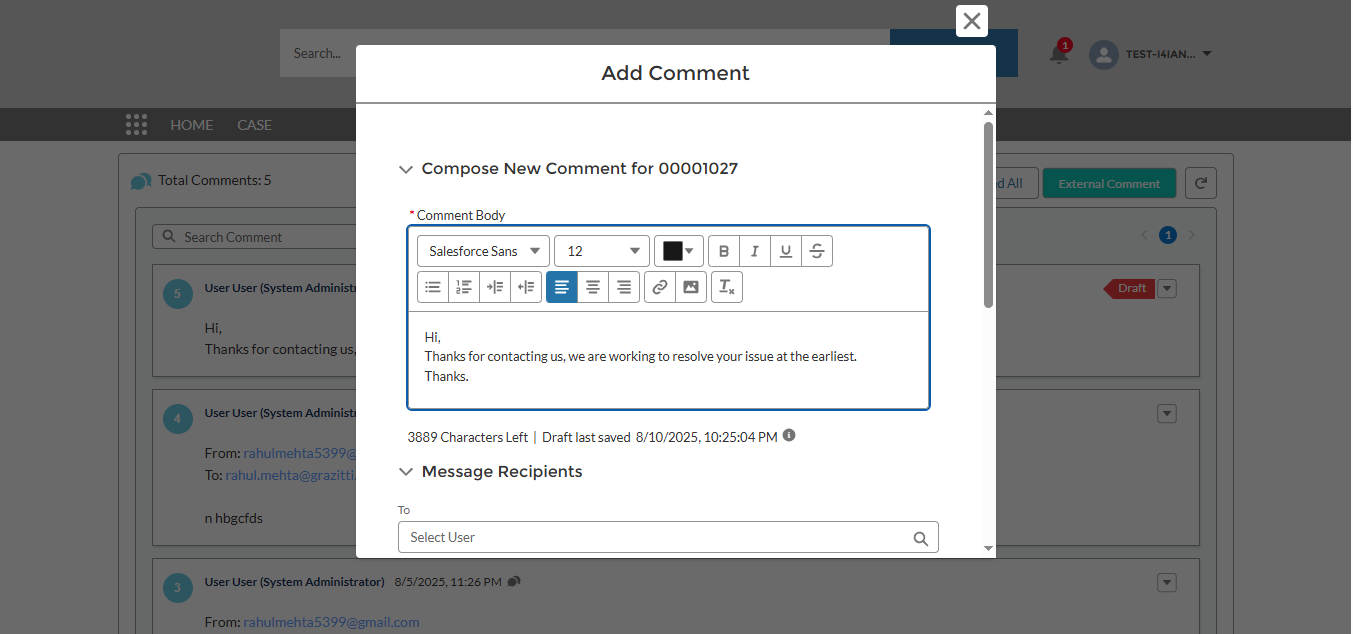The width and height of the screenshot is (1353, 634).
Task: Insert an image into comment
Action: [x=690, y=287]
